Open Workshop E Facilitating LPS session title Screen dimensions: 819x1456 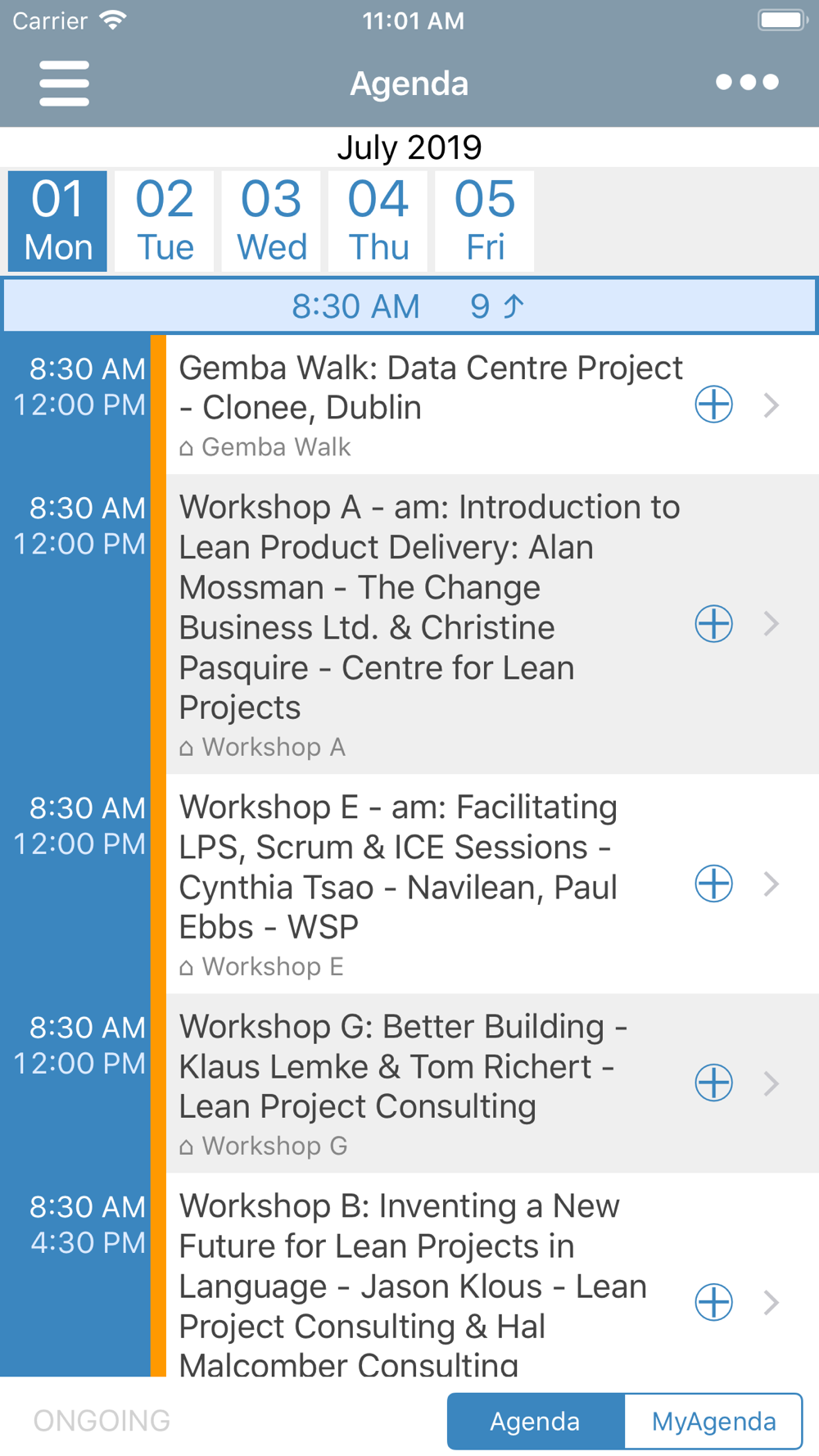399,867
